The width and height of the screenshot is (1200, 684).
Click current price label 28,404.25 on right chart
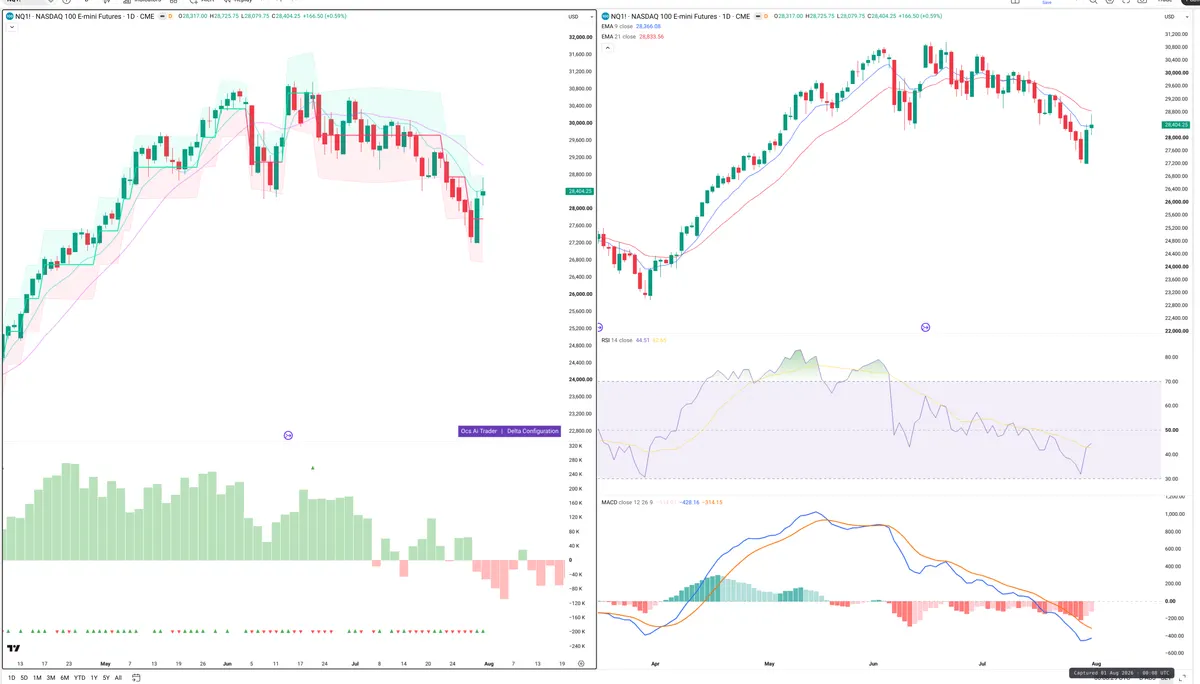point(1176,126)
